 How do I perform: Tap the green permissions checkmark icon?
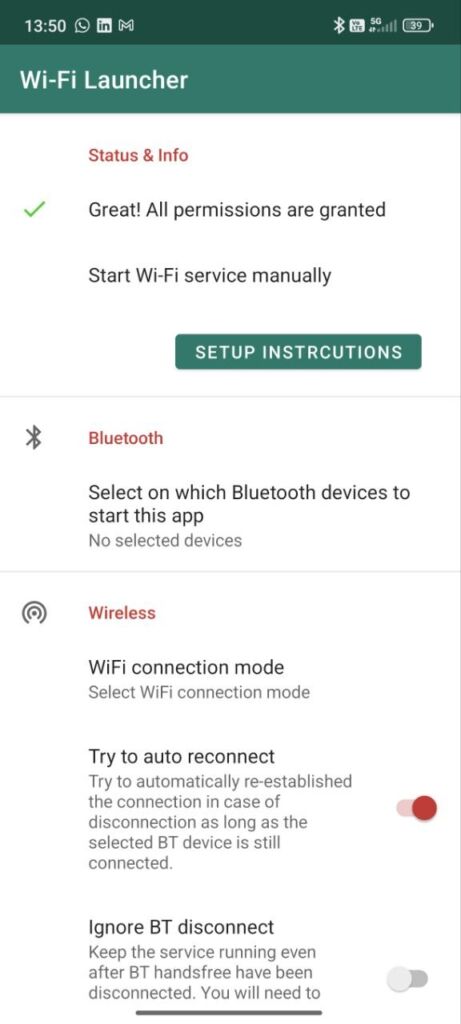point(34,210)
